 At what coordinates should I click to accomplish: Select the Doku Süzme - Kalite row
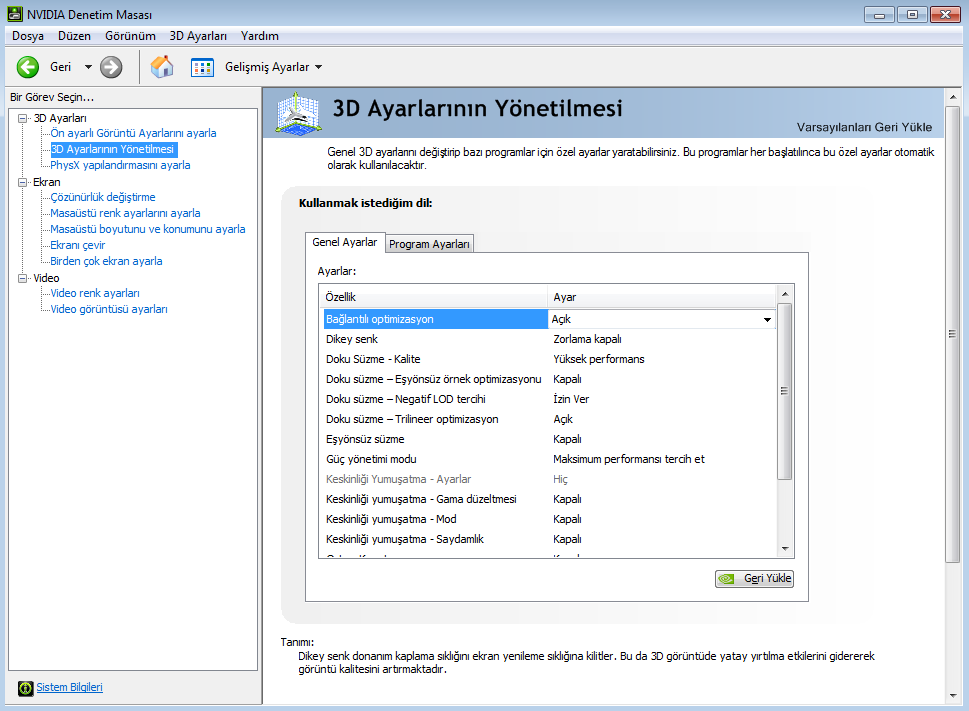click(549, 359)
